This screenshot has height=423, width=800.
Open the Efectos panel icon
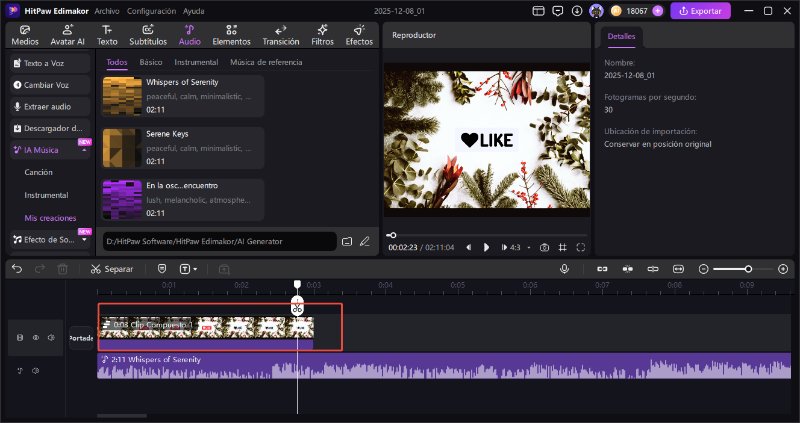point(359,35)
